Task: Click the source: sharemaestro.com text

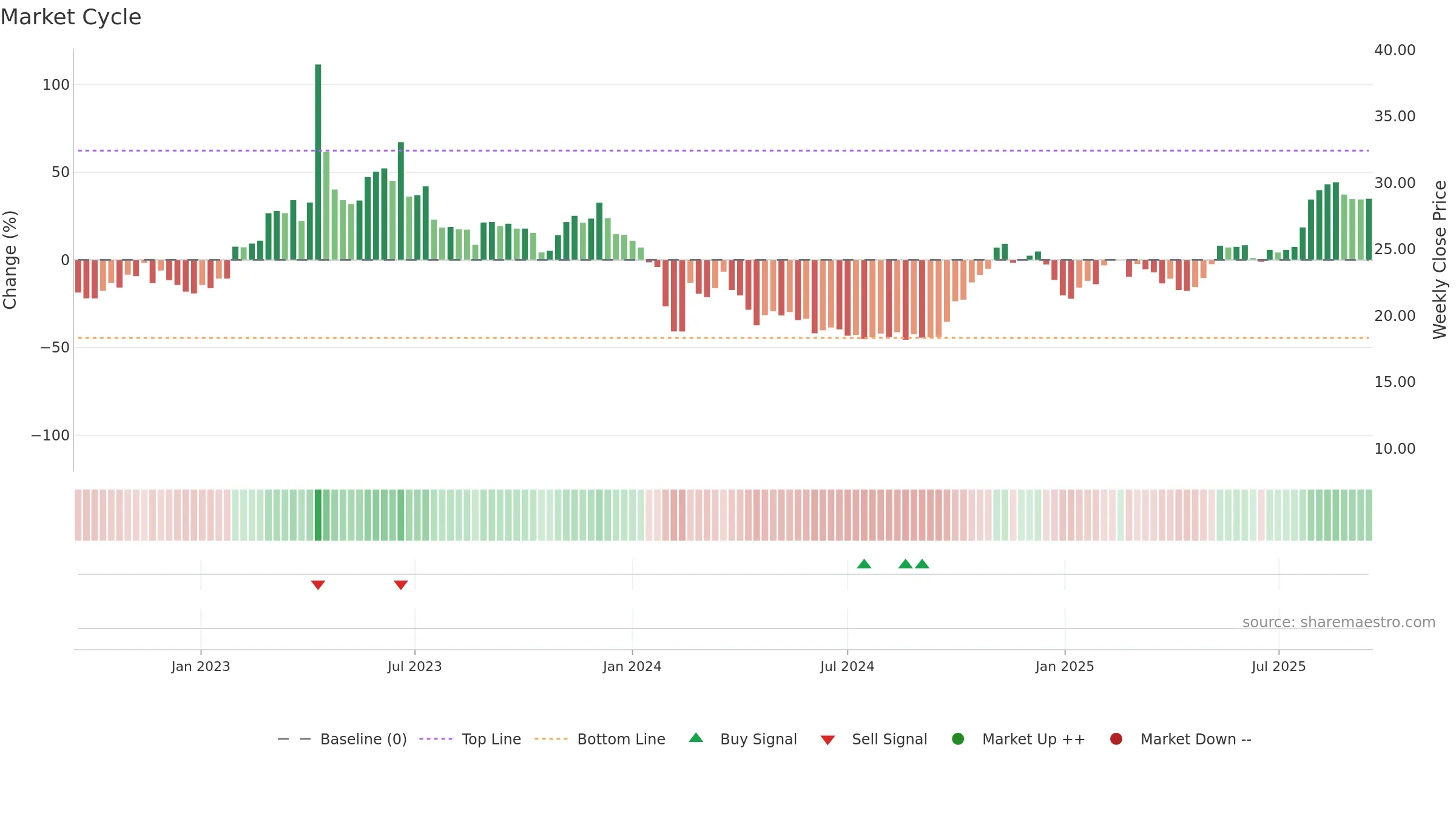Action: pyautogui.click(x=1339, y=622)
